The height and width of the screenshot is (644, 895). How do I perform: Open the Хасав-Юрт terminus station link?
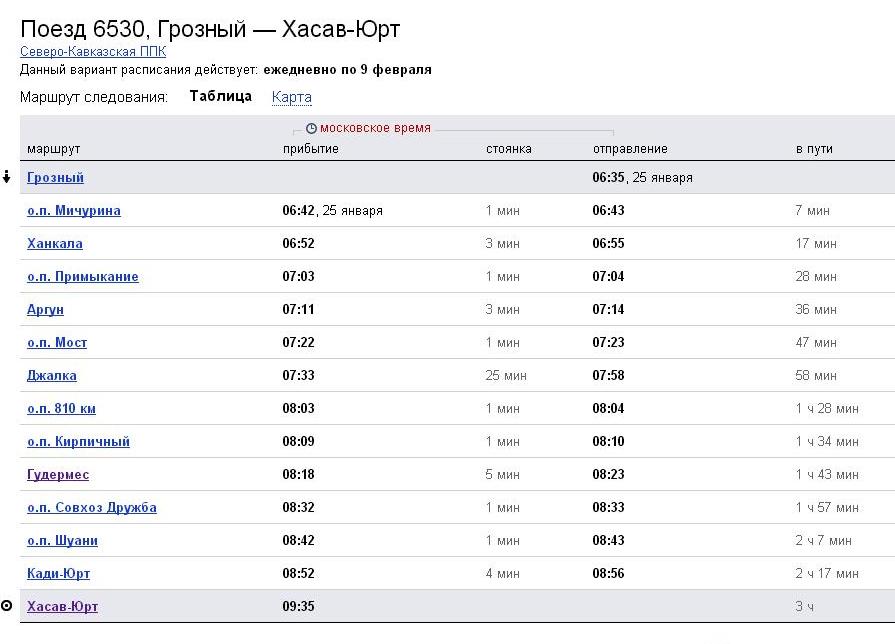pyautogui.click(x=63, y=607)
